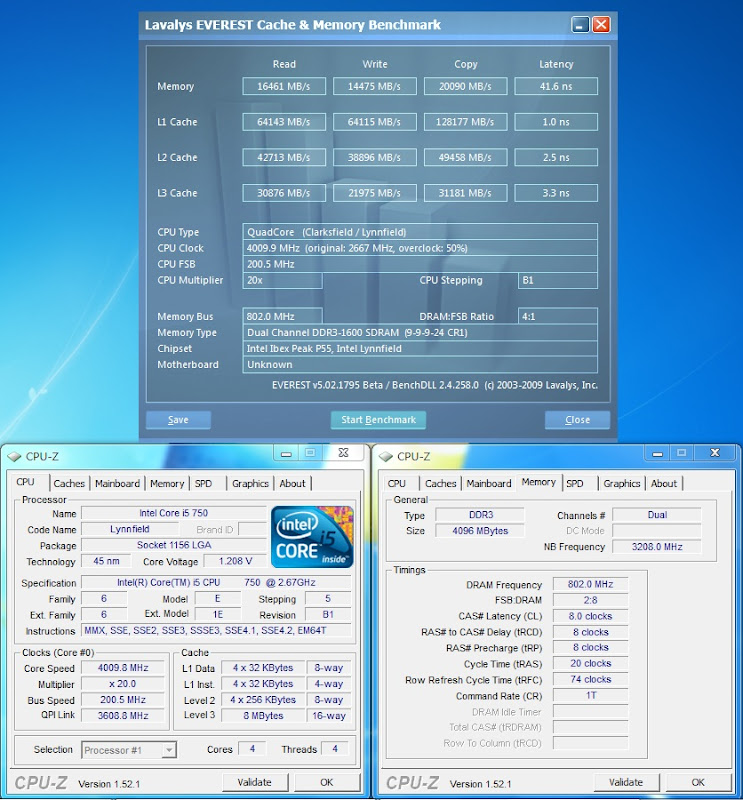Click Code Name field Lynnfield
This screenshot has height=800, width=743.
(x=130, y=529)
